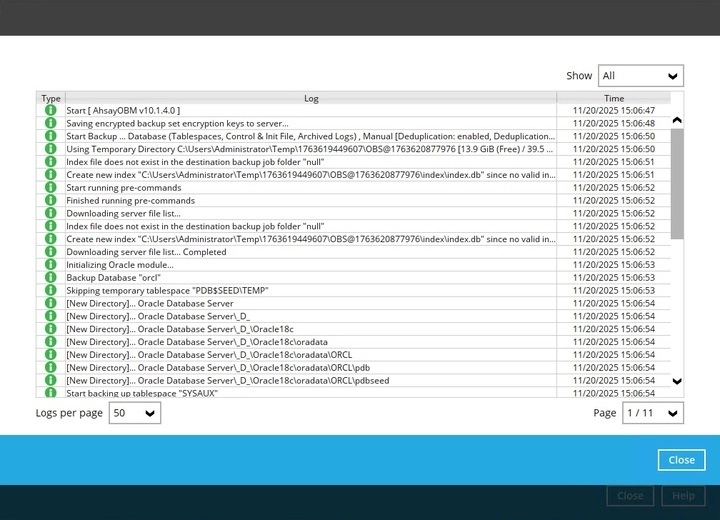Click the scrollbar up arrow
The height and width of the screenshot is (520, 720).
tap(677, 120)
